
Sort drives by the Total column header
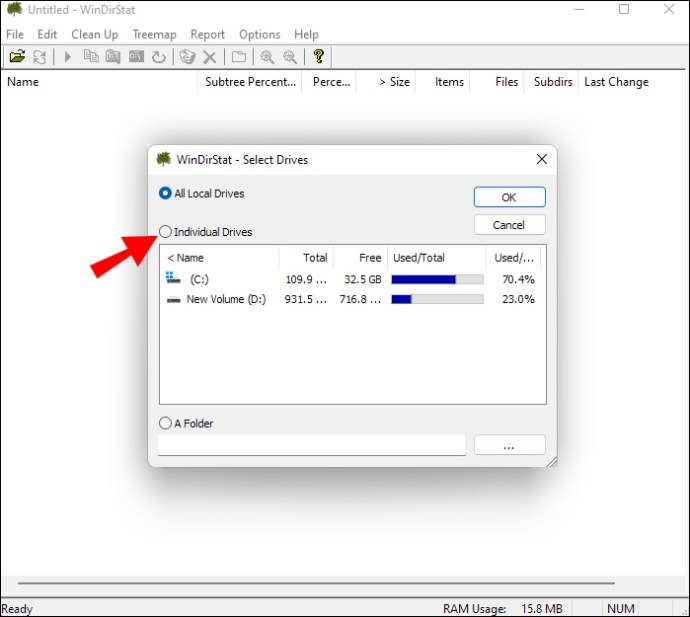[x=306, y=258]
